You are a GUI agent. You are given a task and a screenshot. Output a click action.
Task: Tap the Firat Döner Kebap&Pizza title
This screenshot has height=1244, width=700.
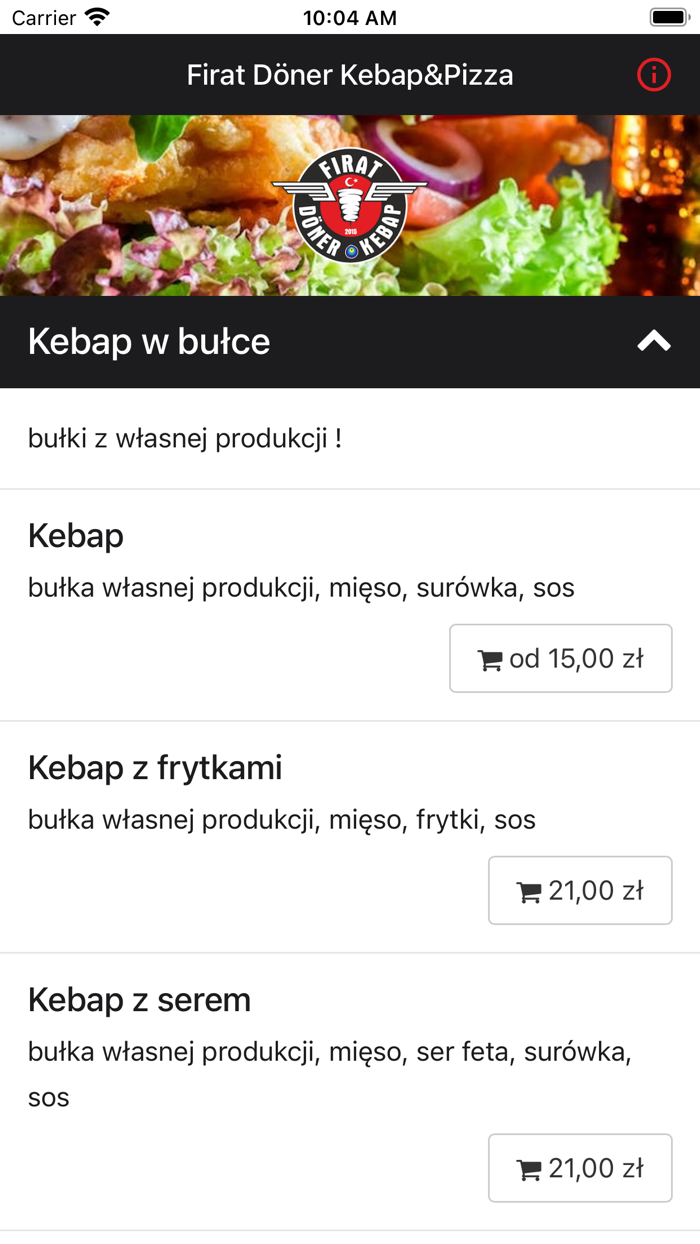point(350,75)
